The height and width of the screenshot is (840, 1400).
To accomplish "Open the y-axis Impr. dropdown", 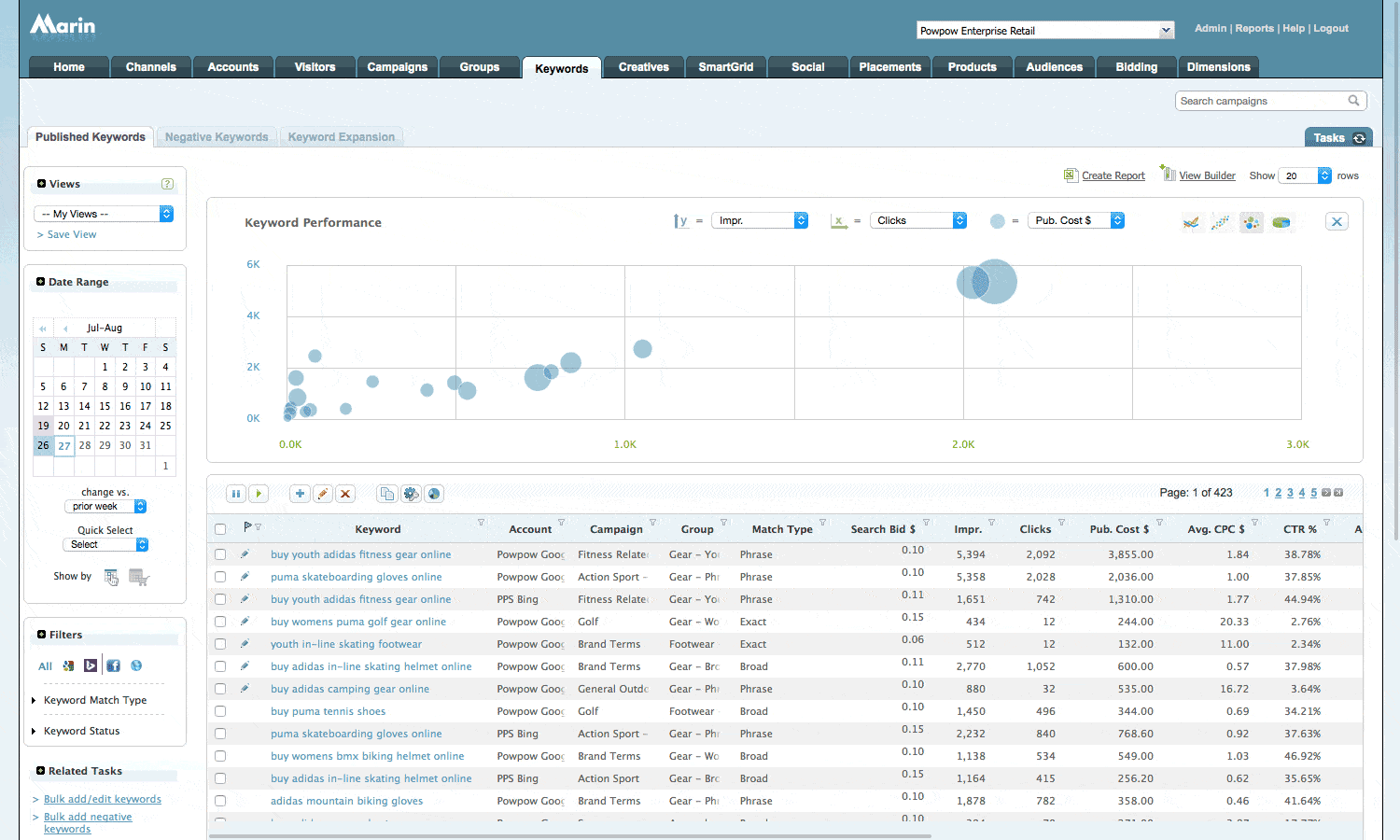I will coord(760,220).
